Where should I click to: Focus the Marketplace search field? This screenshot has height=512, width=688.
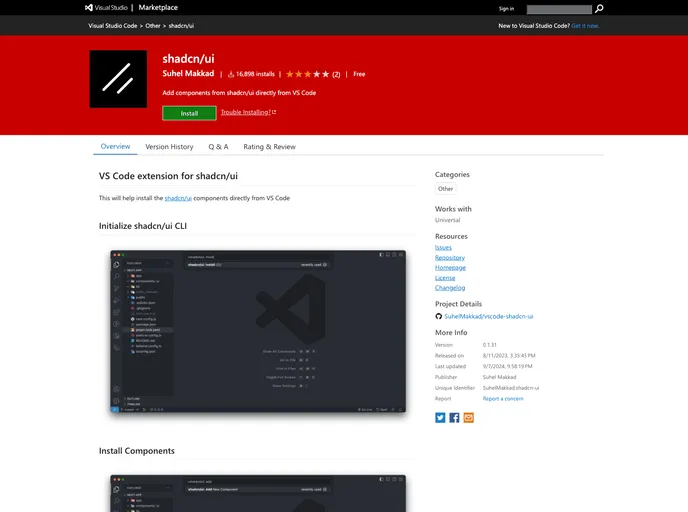(x=559, y=9)
